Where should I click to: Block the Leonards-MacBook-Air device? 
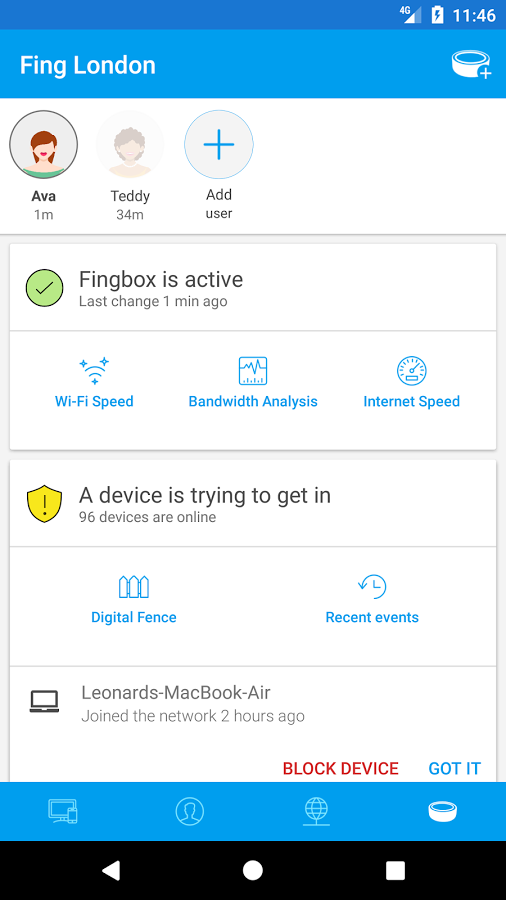click(340, 769)
